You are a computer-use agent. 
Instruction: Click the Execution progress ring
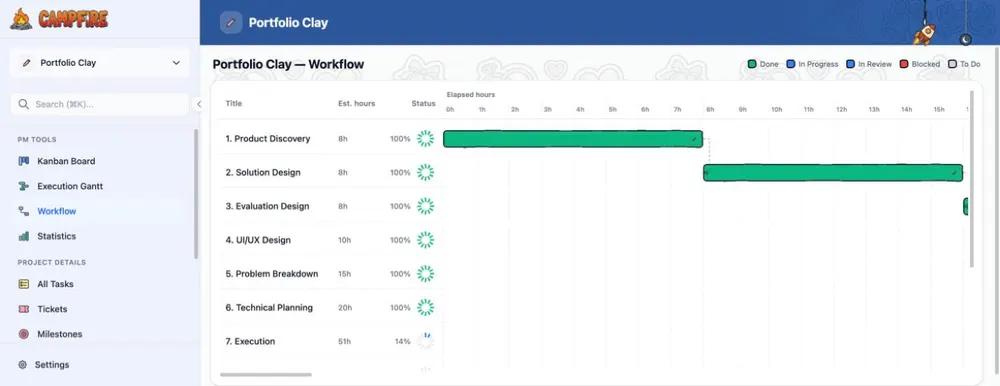click(425, 341)
